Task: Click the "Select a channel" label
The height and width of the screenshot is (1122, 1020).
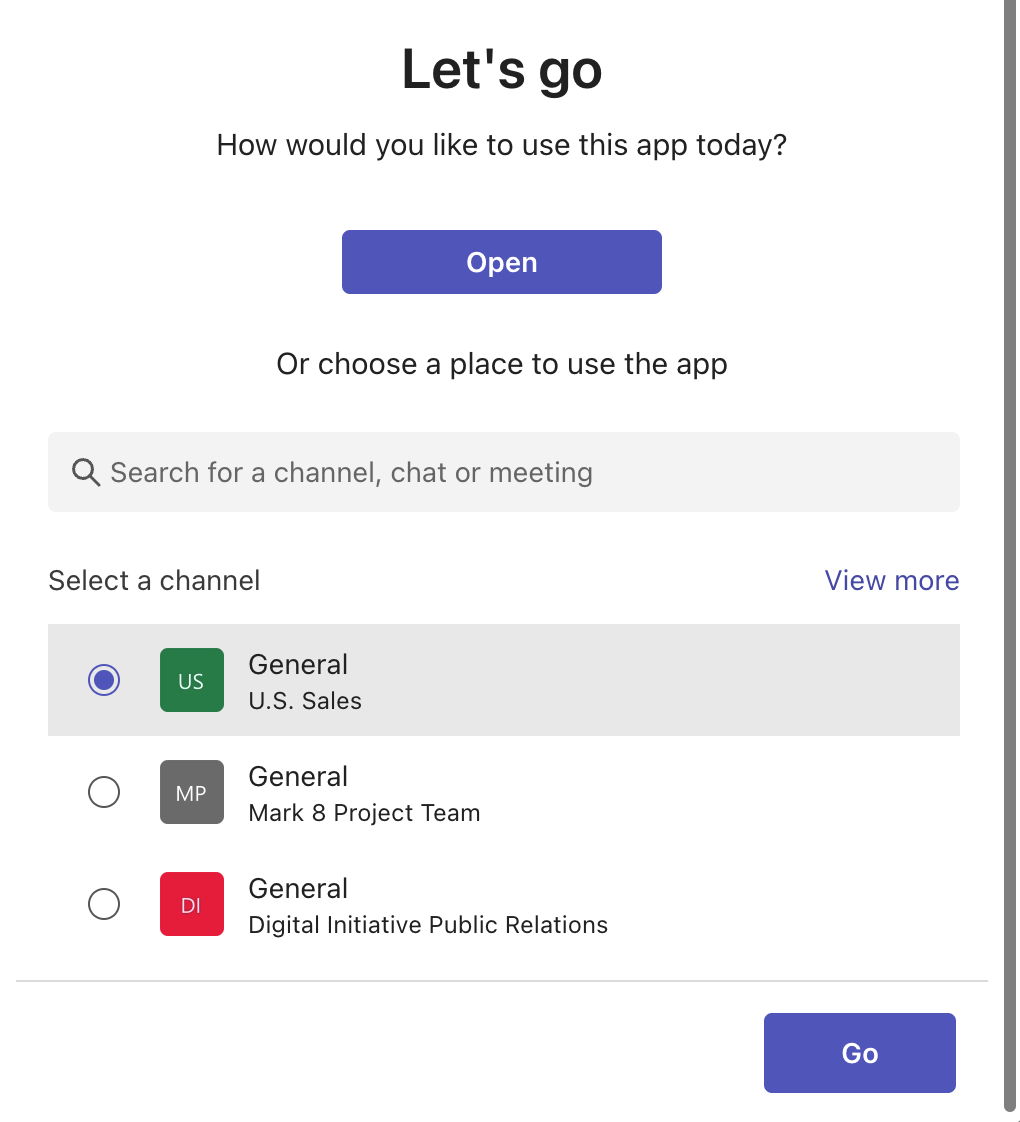Action: point(154,580)
